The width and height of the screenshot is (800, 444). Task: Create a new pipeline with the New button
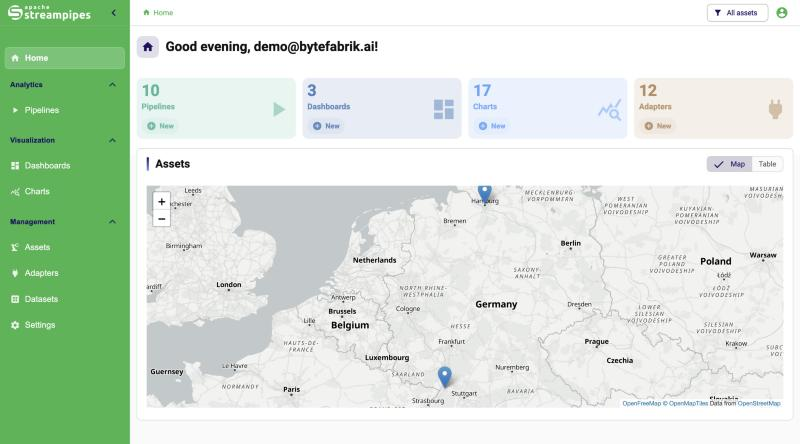[x=160, y=126]
